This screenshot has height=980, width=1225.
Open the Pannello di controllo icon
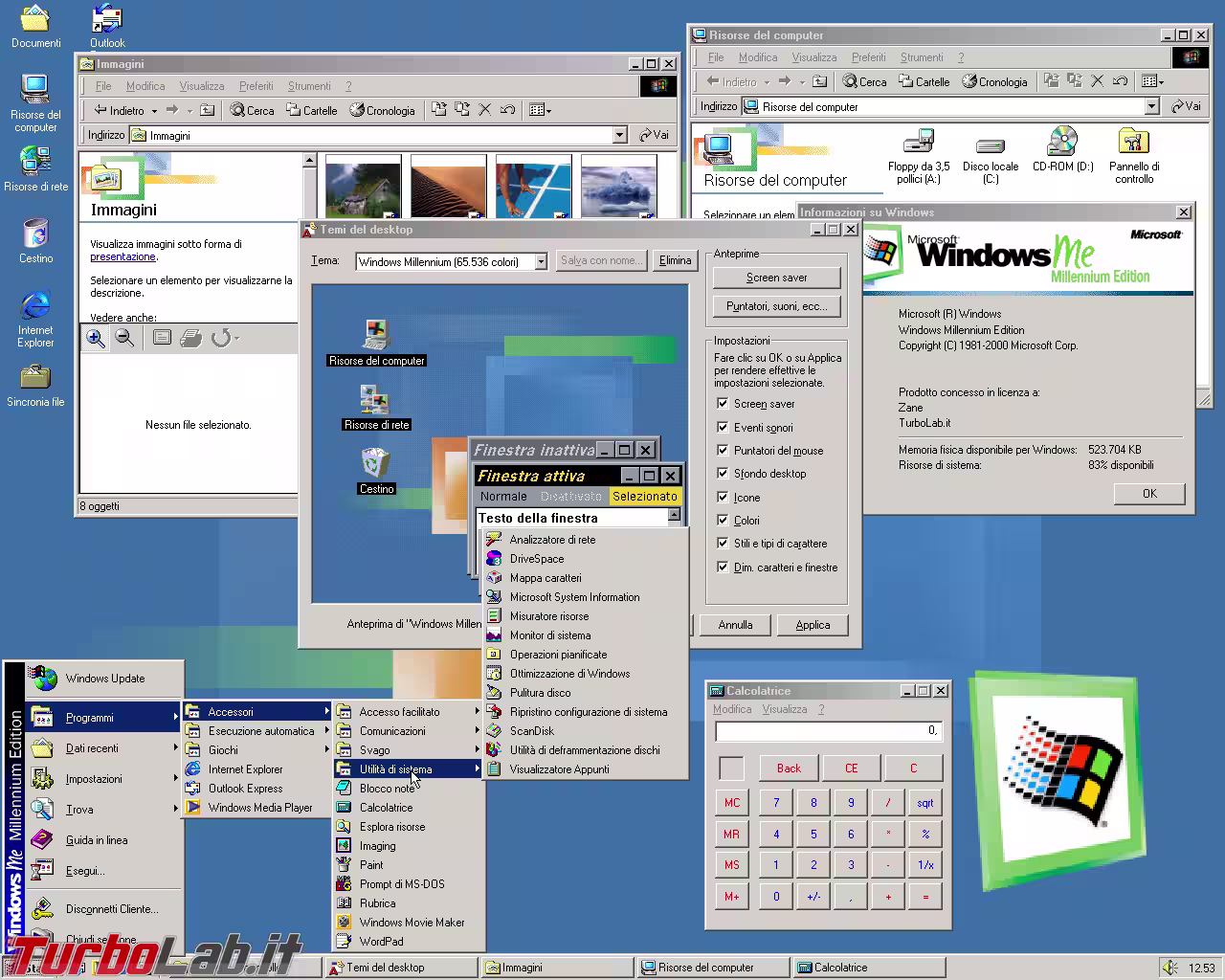pos(1134,156)
